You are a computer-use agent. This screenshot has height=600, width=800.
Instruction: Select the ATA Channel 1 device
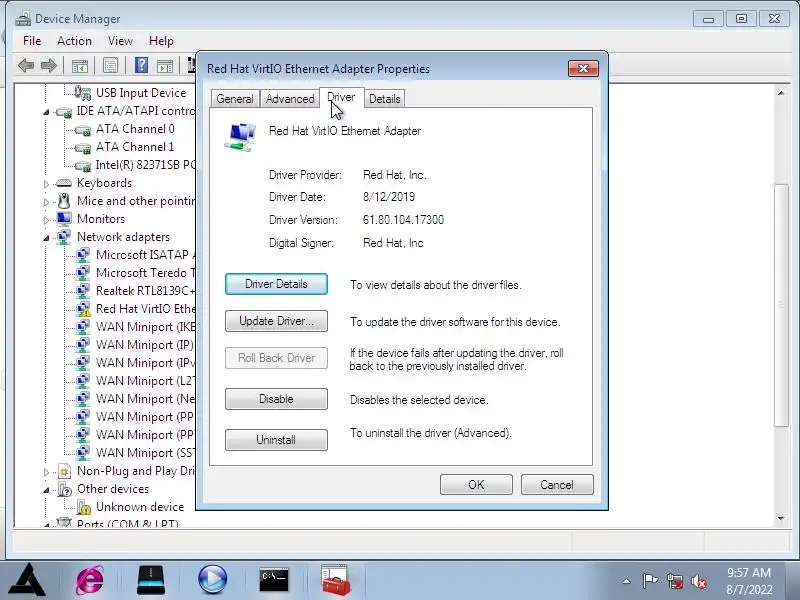coord(135,147)
